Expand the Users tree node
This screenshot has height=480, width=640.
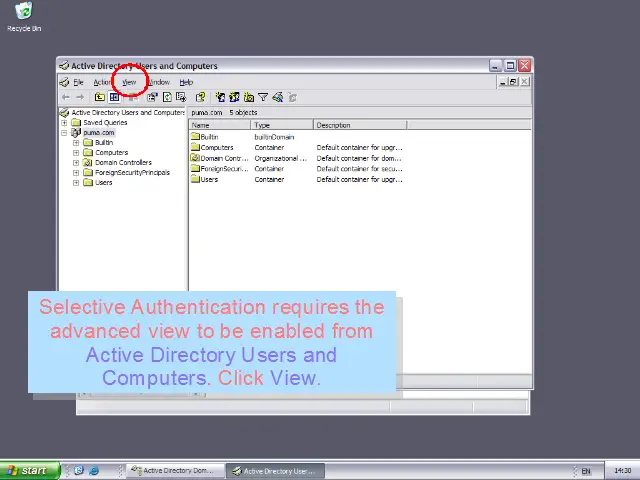point(76,182)
